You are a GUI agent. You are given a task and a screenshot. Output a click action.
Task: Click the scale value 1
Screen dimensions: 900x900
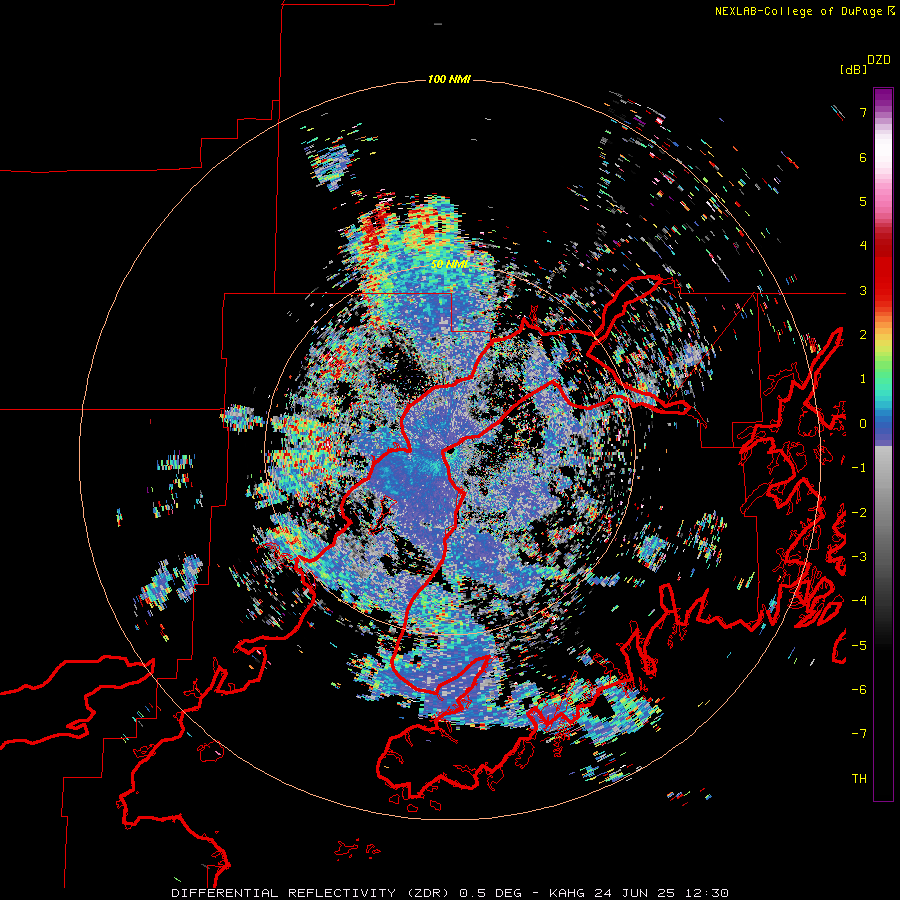tap(863, 379)
